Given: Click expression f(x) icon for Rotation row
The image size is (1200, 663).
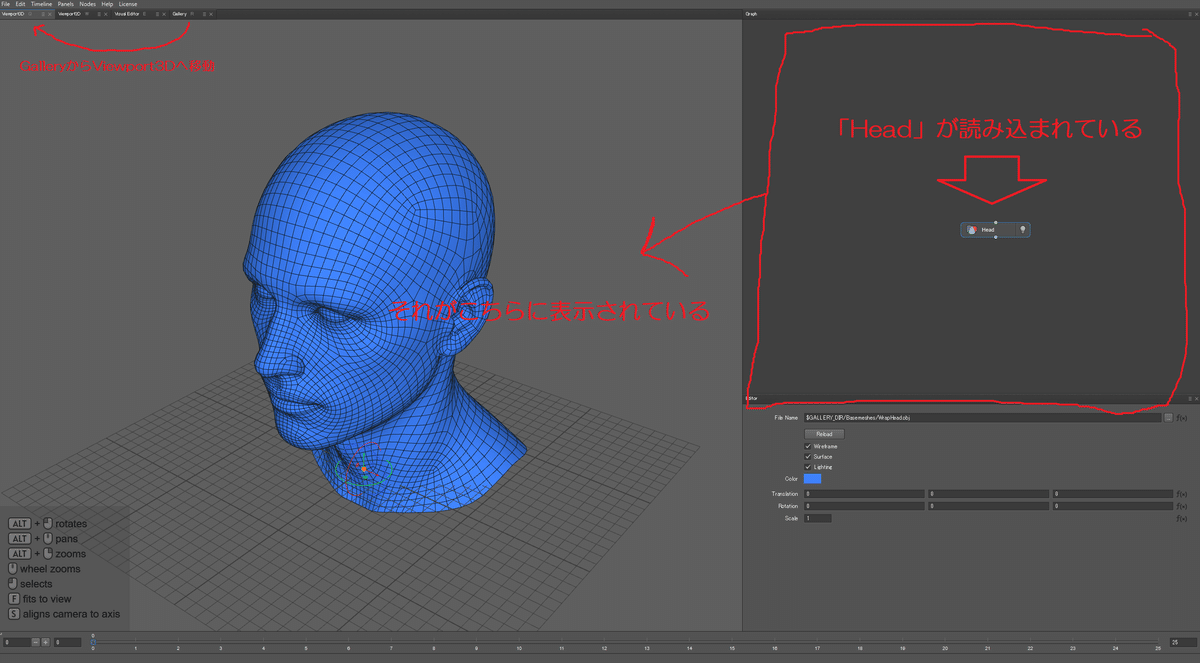Looking at the screenshot, I should click(1181, 506).
